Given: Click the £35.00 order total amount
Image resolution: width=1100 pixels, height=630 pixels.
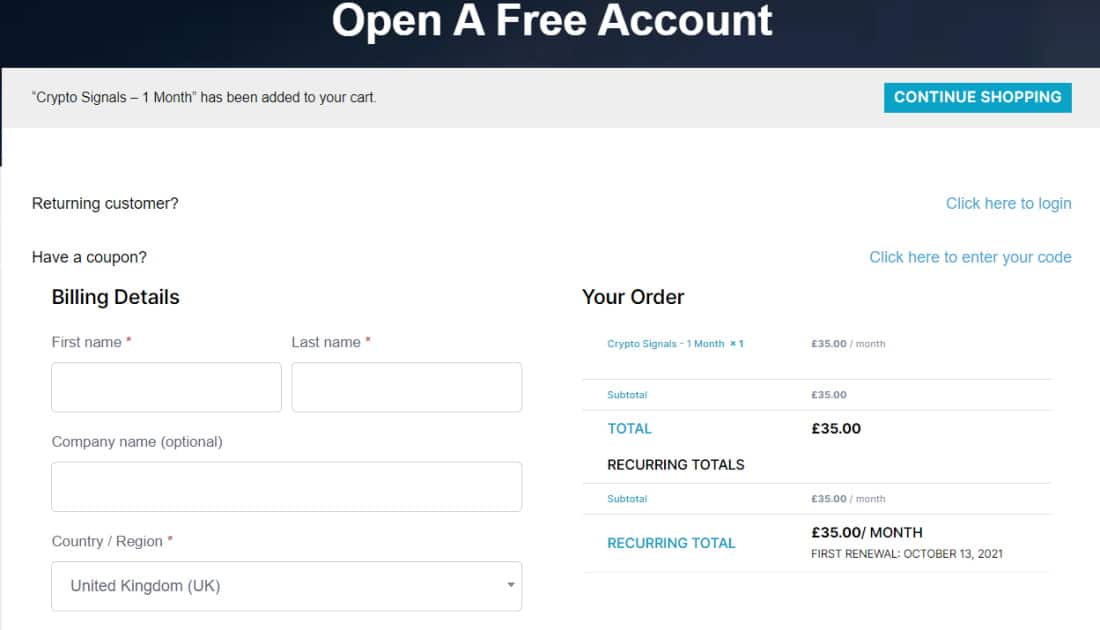Looking at the screenshot, I should [836, 429].
